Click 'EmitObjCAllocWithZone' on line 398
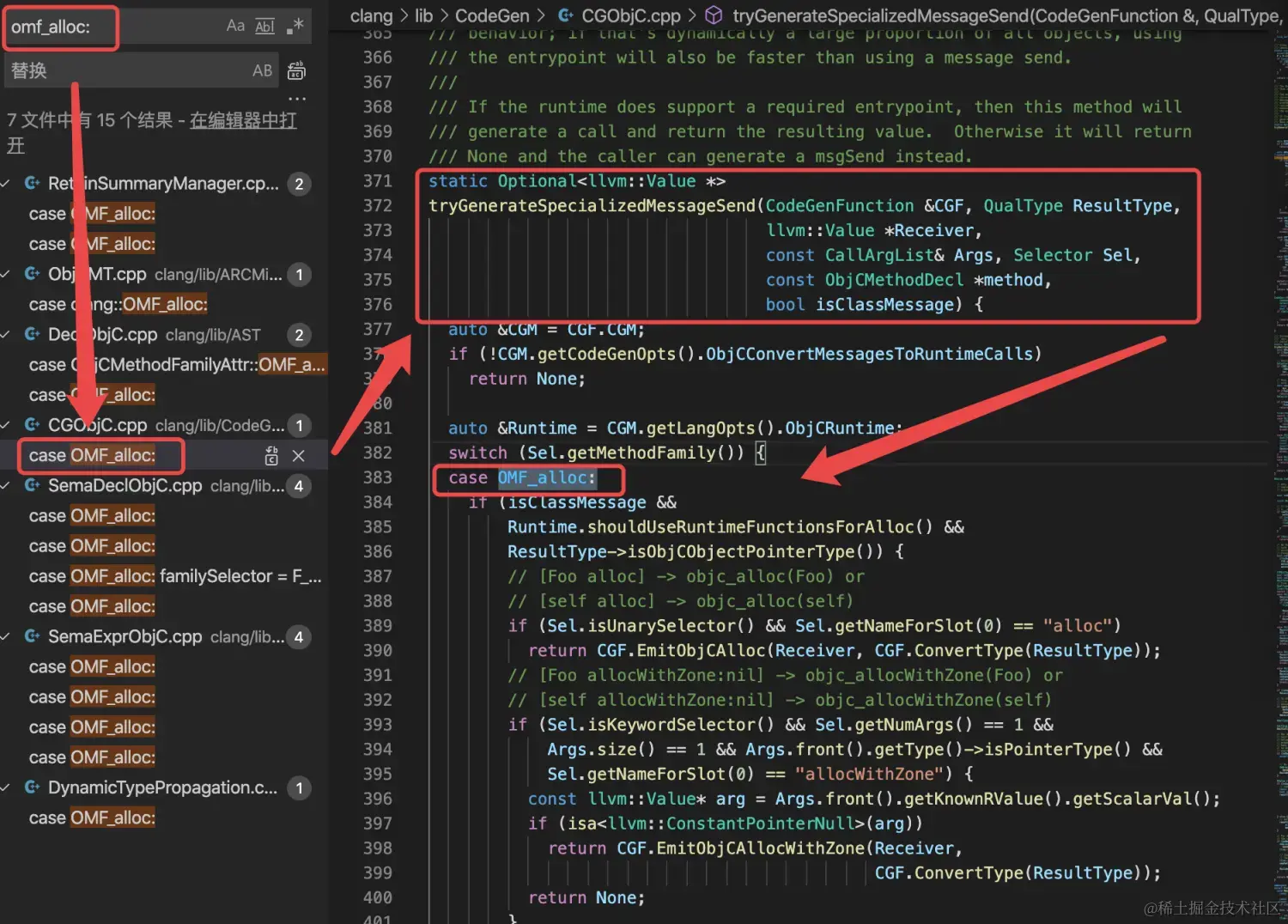The height and width of the screenshot is (924, 1288). [x=761, y=848]
